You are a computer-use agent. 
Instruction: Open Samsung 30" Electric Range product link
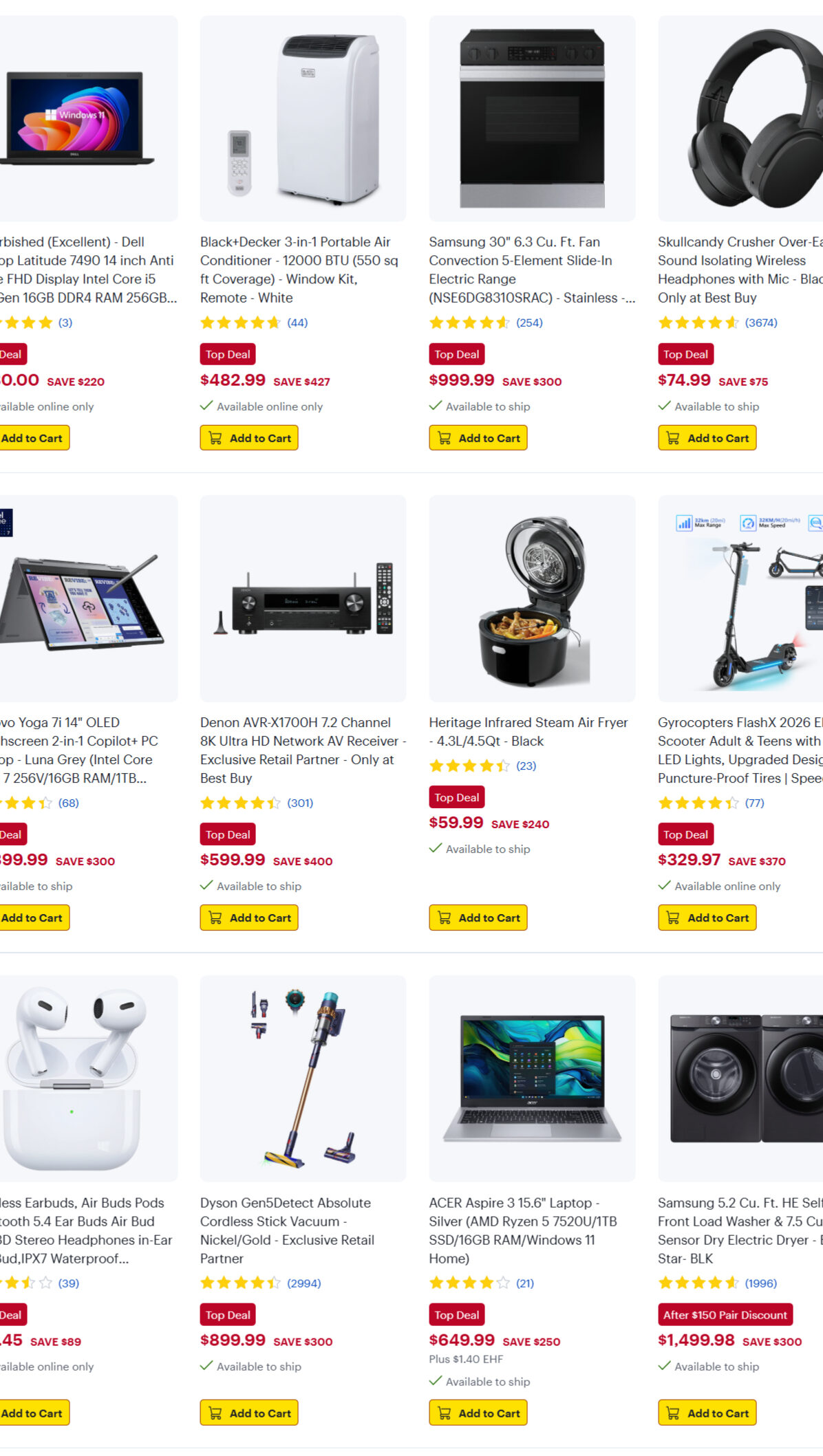pyautogui.click(x=532, y=270)
